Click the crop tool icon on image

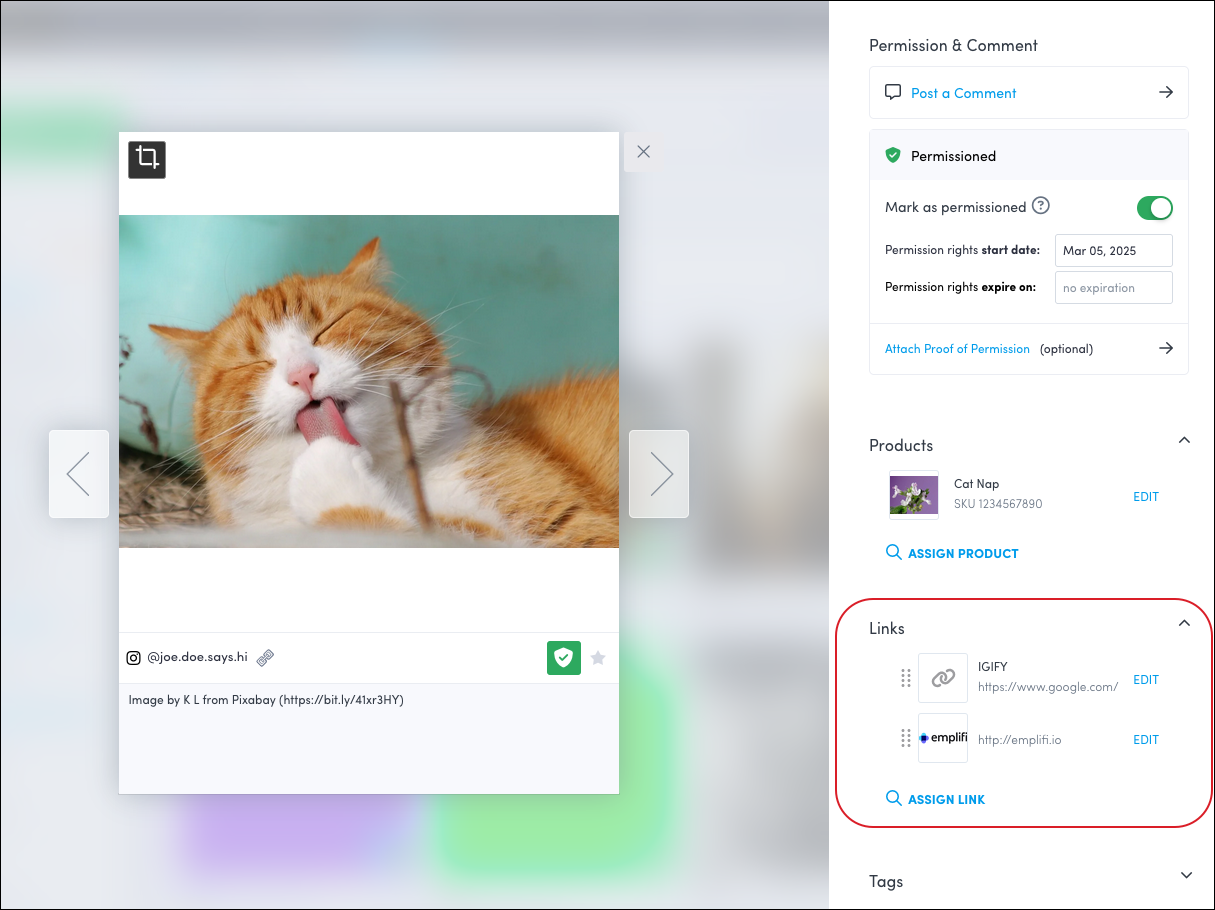[147, 160]
